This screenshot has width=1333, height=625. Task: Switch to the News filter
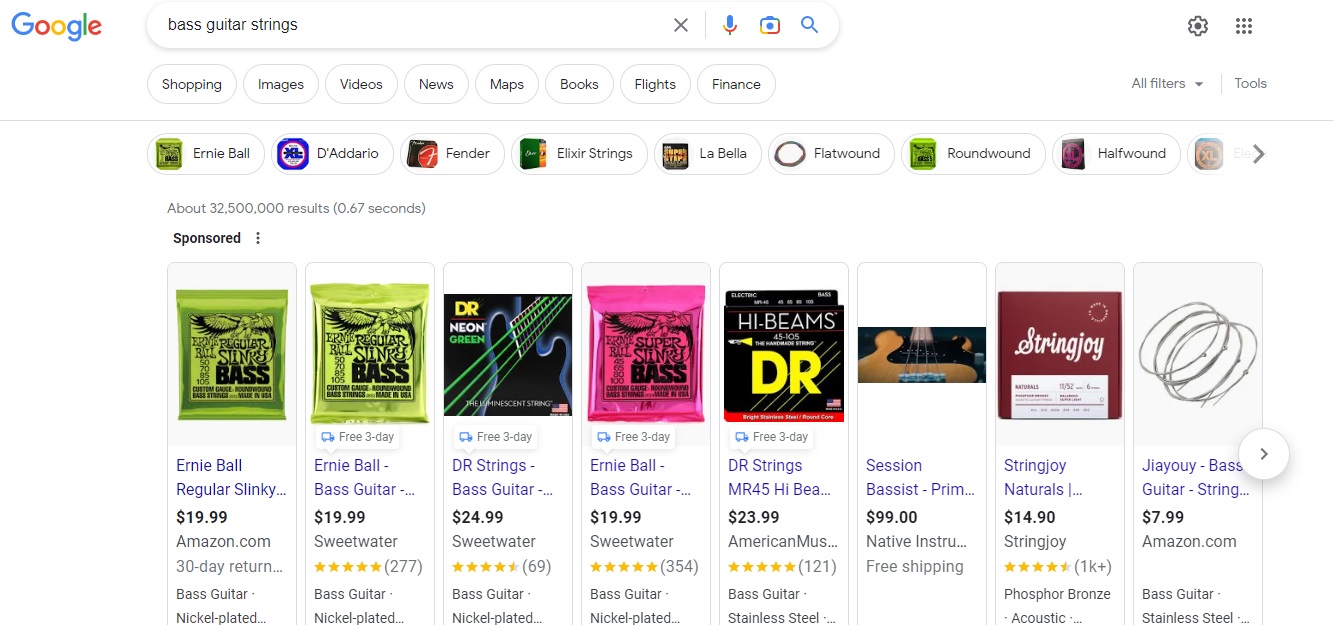click(436, 84)
